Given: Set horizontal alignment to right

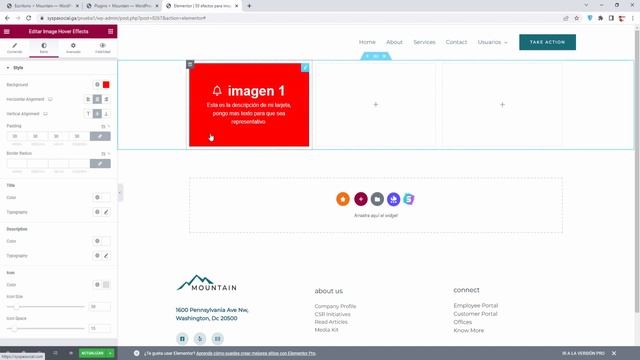Looking at the screenshot, I should click(x=106, y=99).
